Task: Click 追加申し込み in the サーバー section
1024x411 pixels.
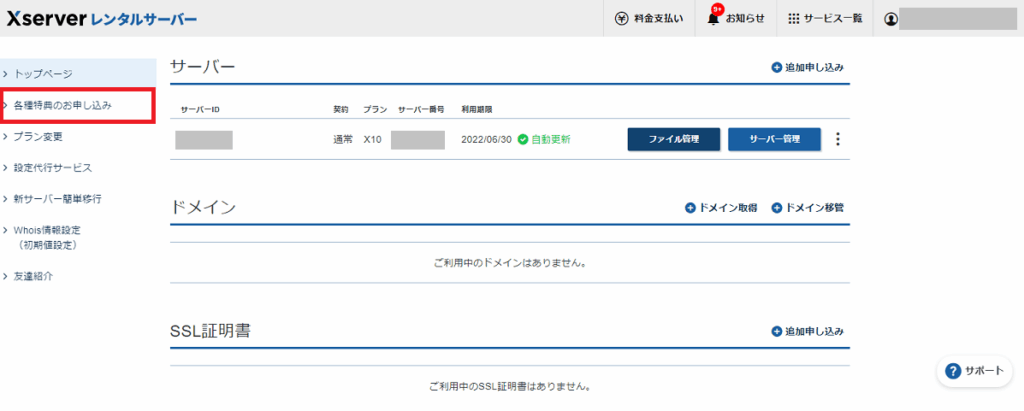Action: pos(808,68)
